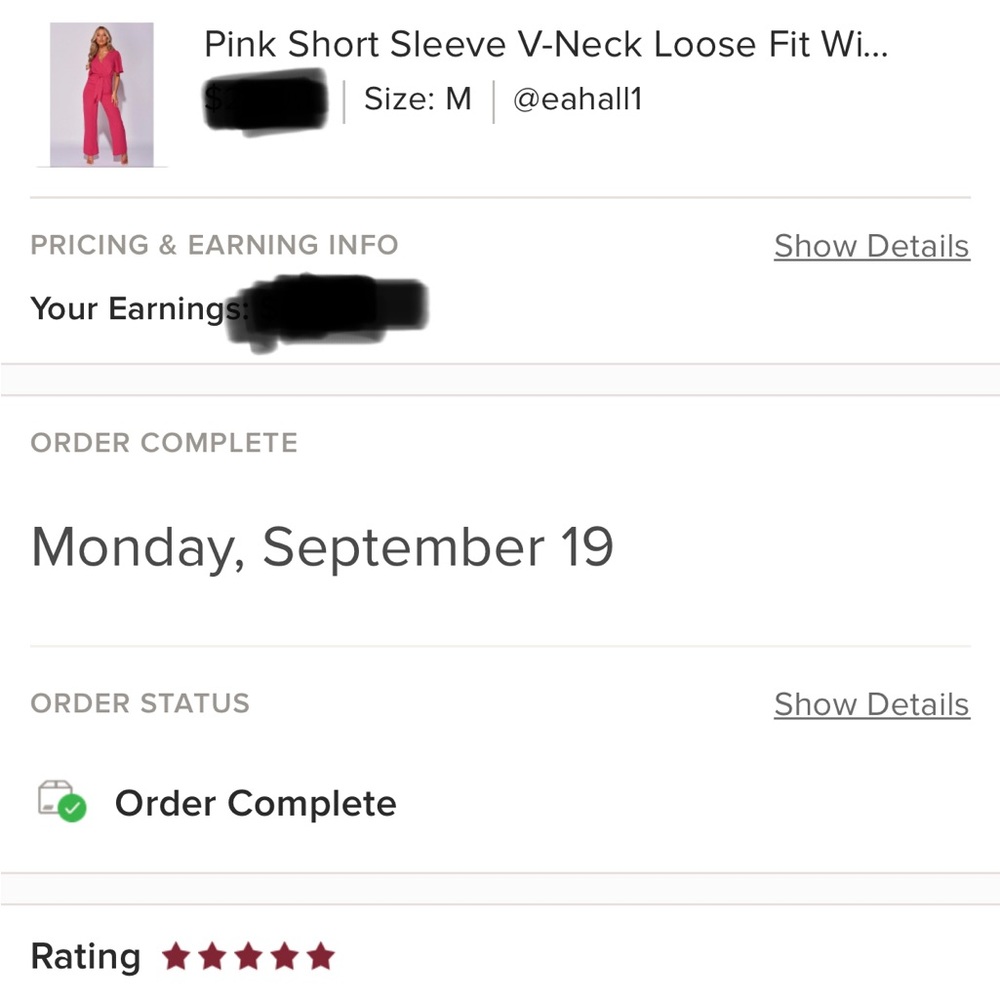Select the third rating star

249,956
